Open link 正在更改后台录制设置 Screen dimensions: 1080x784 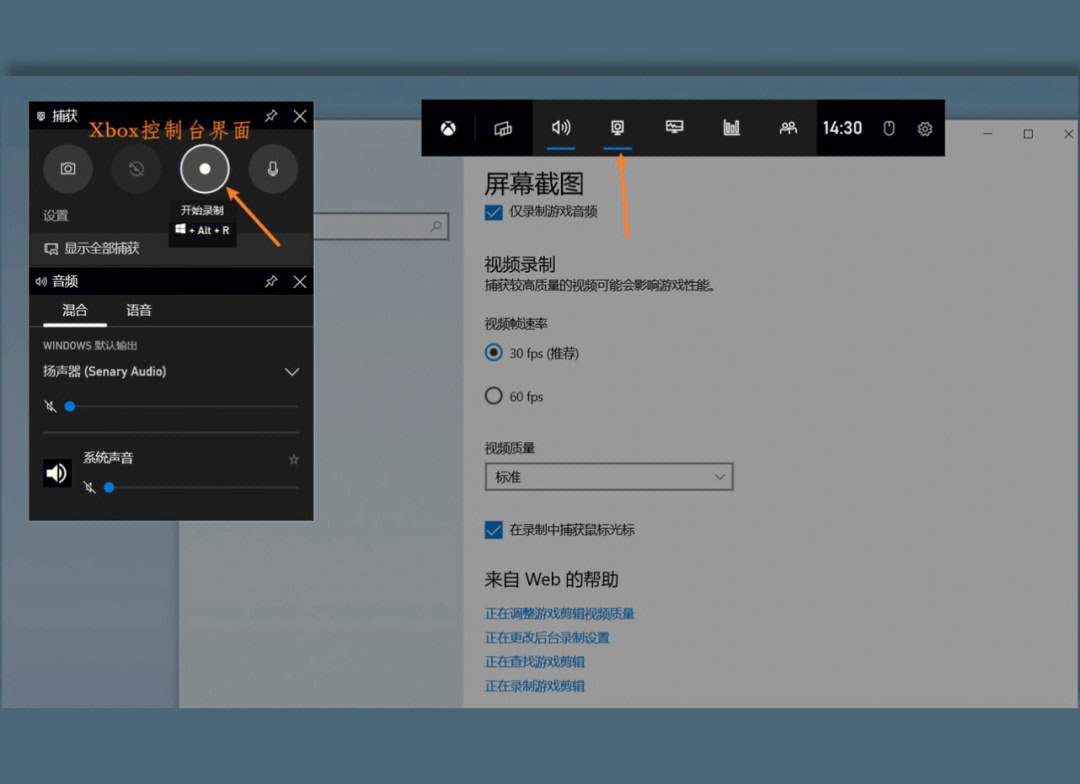click(547, 637)
